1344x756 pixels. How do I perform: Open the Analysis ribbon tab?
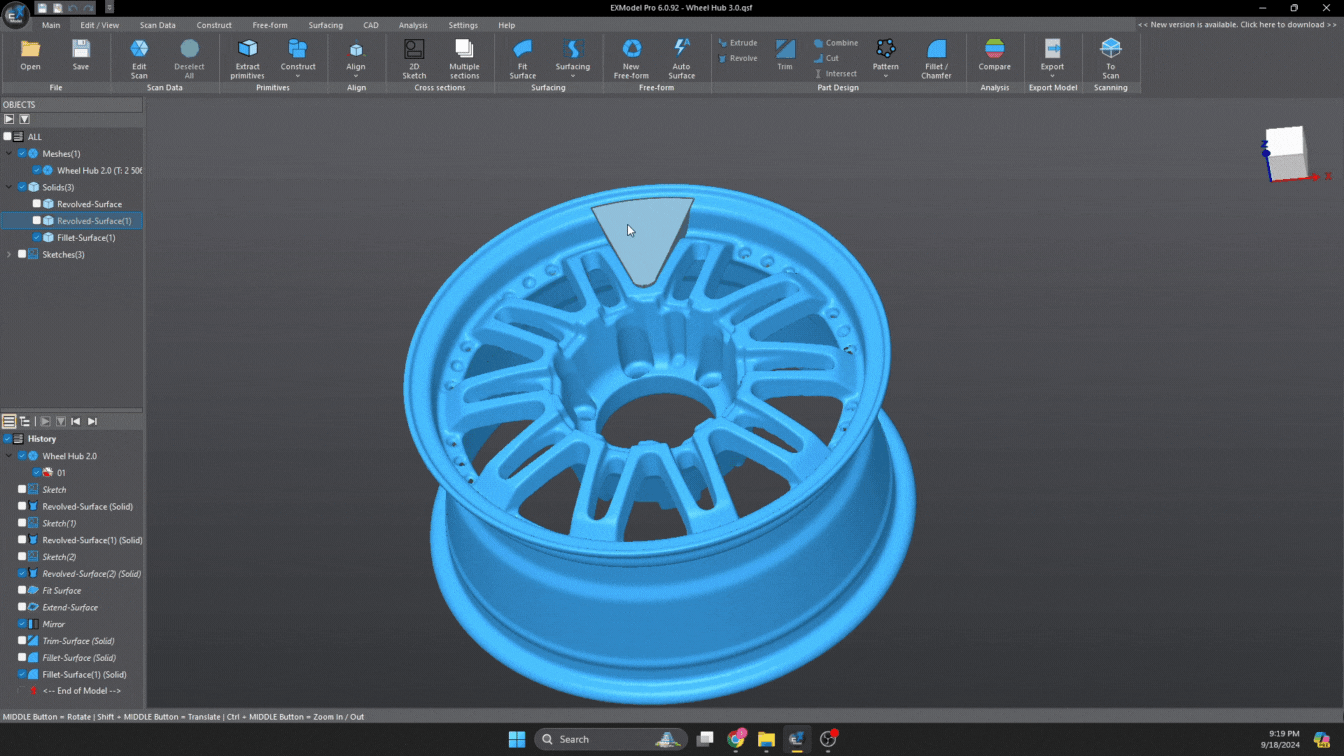413,25
